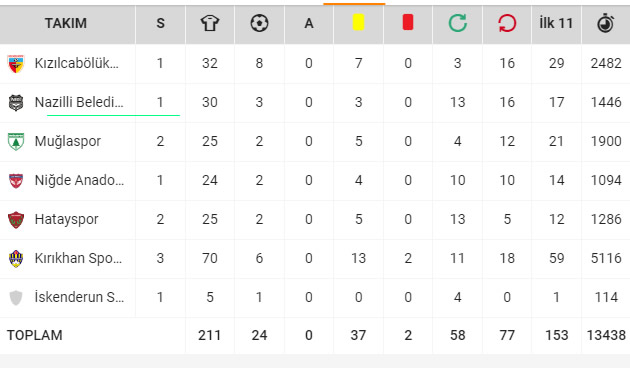
Task: Sort by green substituted-in arrow icon
Action: (458, 23)
